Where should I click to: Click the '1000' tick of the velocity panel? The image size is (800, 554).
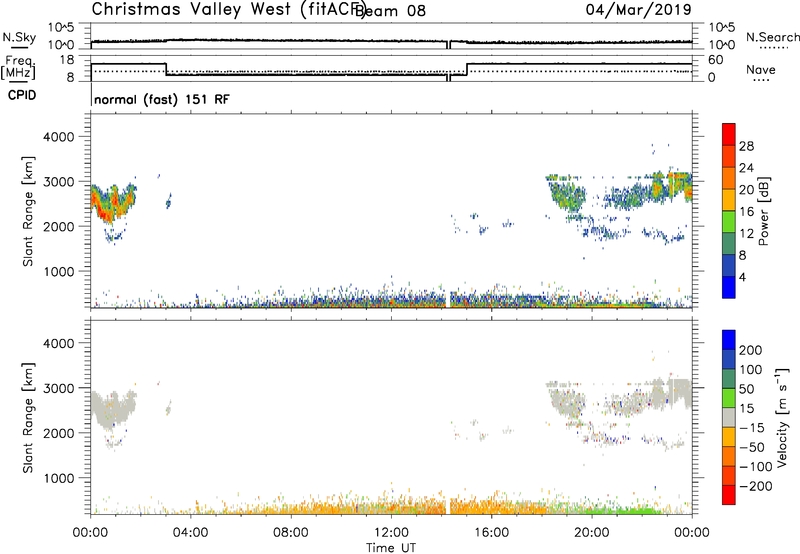coord(58,478)
